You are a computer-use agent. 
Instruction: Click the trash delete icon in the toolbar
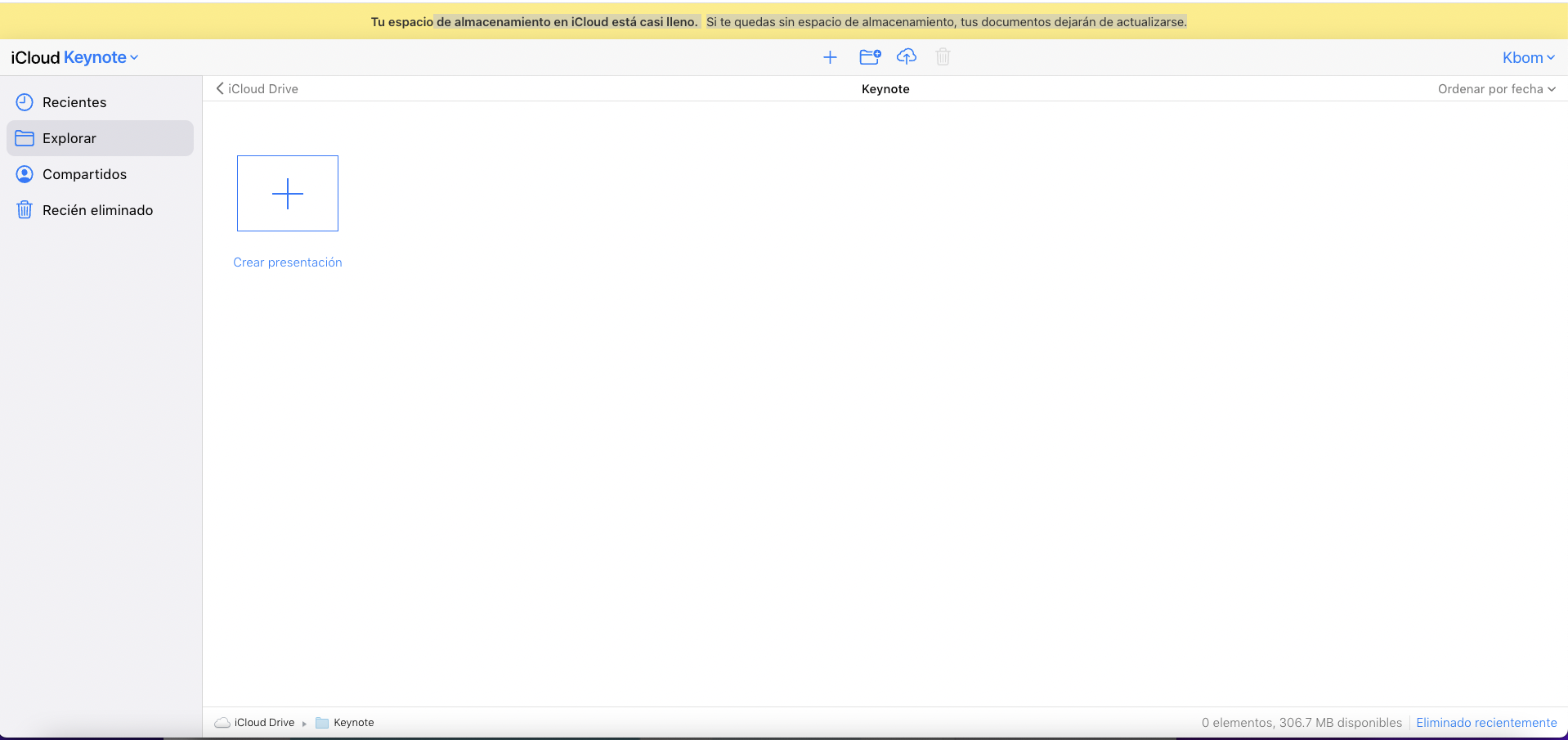(x=943, y=56)
